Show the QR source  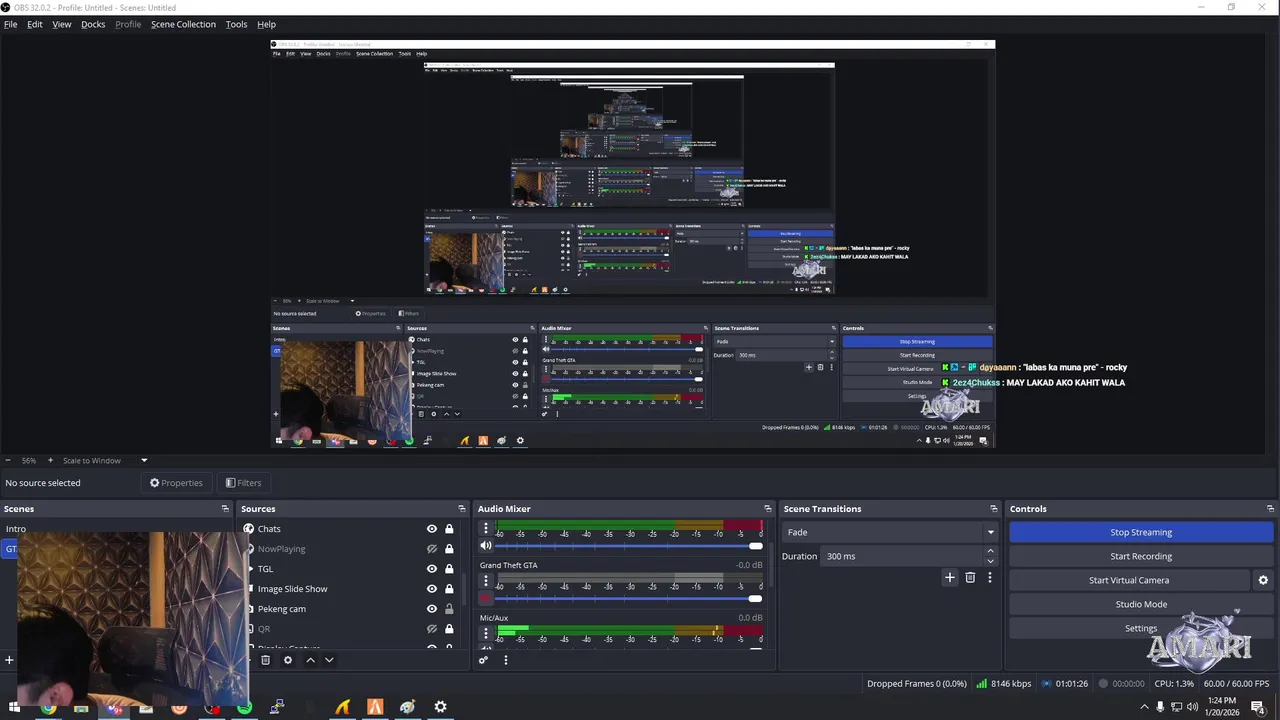pyautogui.click(x=432, y=629)
